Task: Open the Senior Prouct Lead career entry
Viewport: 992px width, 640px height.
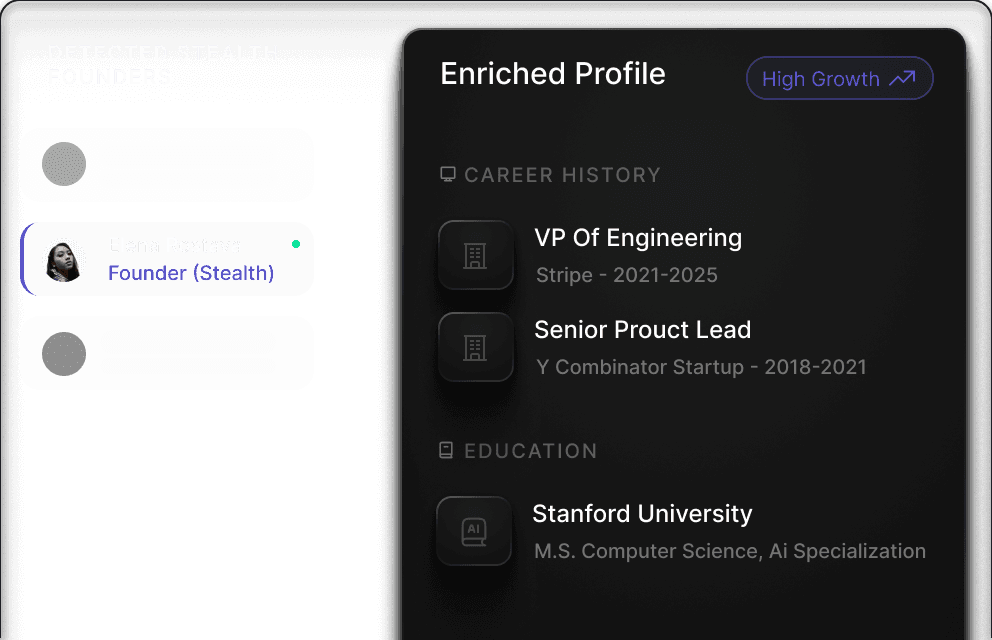Action: (643, 330)
